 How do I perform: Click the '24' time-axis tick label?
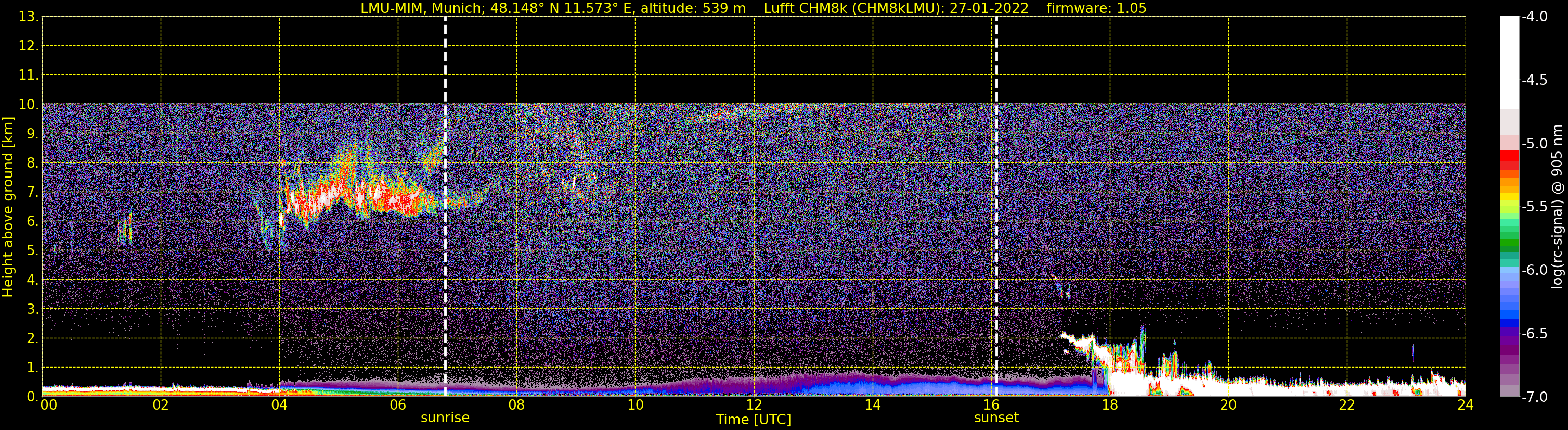click(x=1466, y=405)
